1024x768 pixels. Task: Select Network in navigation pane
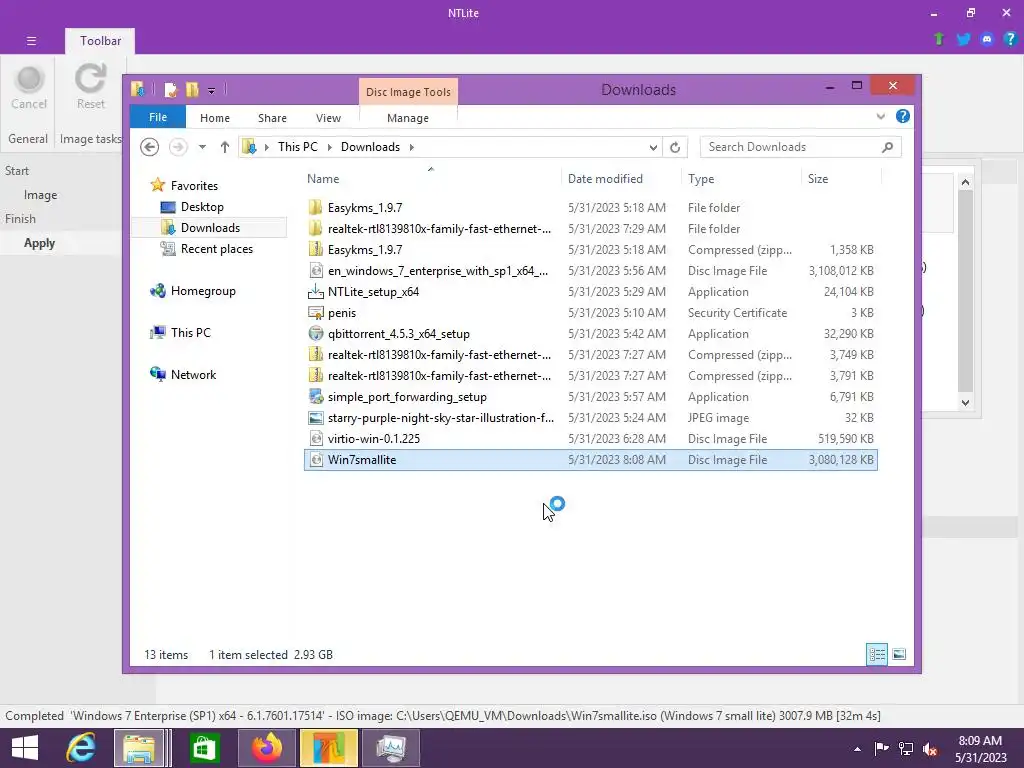point(193,375)
